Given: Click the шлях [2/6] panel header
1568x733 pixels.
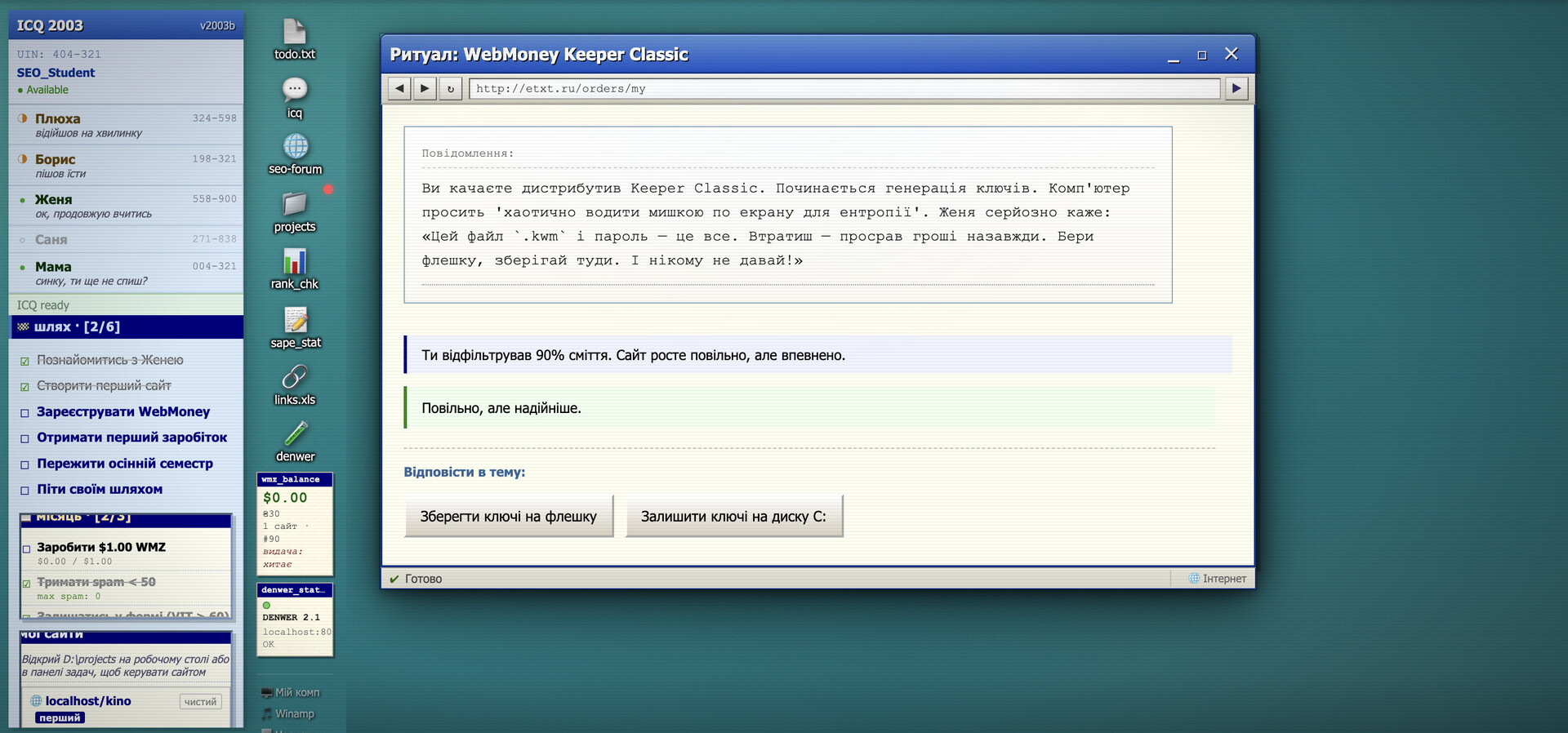Looking at the screenshot, I should pyautogui.click(x=127, y=327).
